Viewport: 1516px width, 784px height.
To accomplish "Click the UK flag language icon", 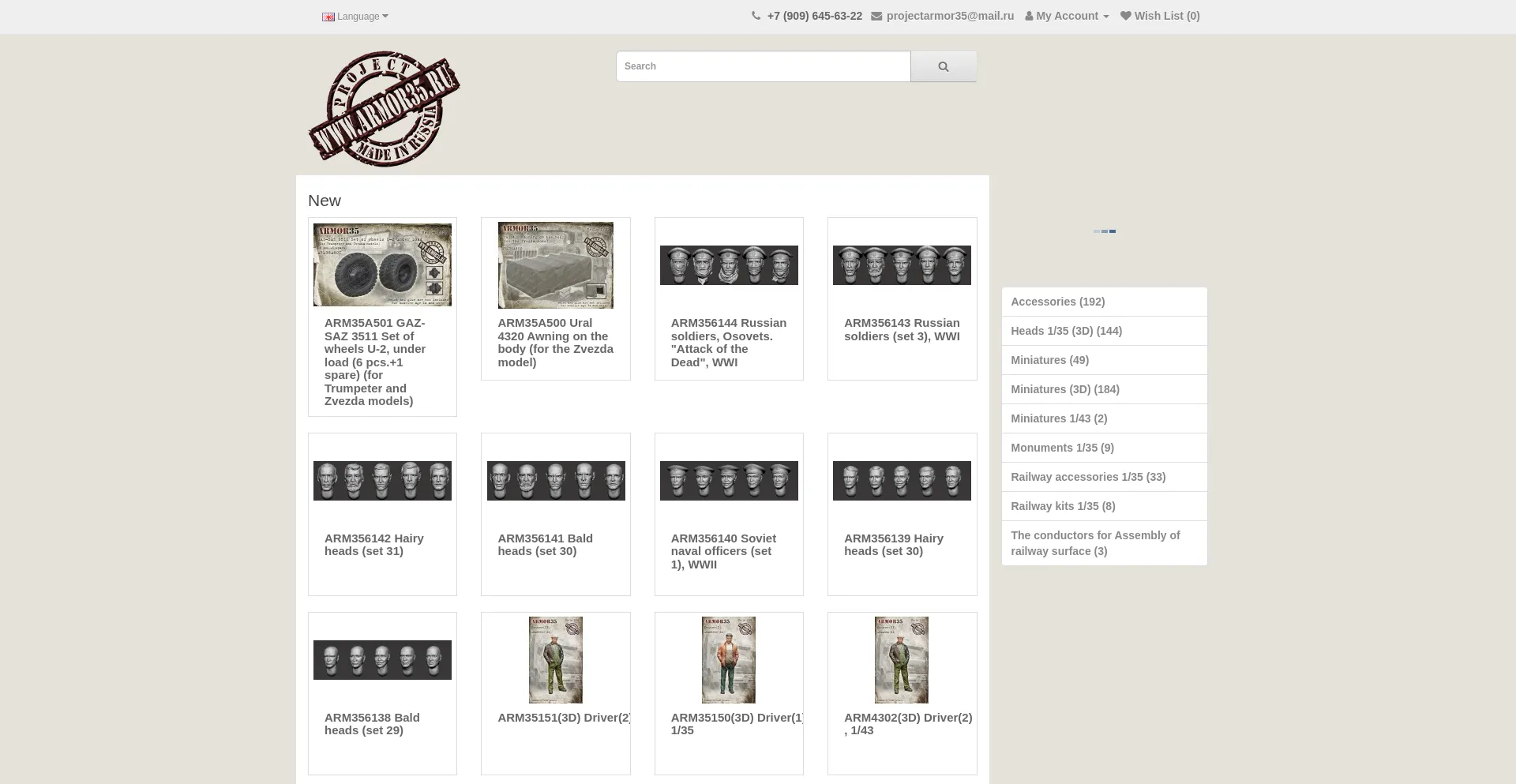I will click(x=328, y=17).
